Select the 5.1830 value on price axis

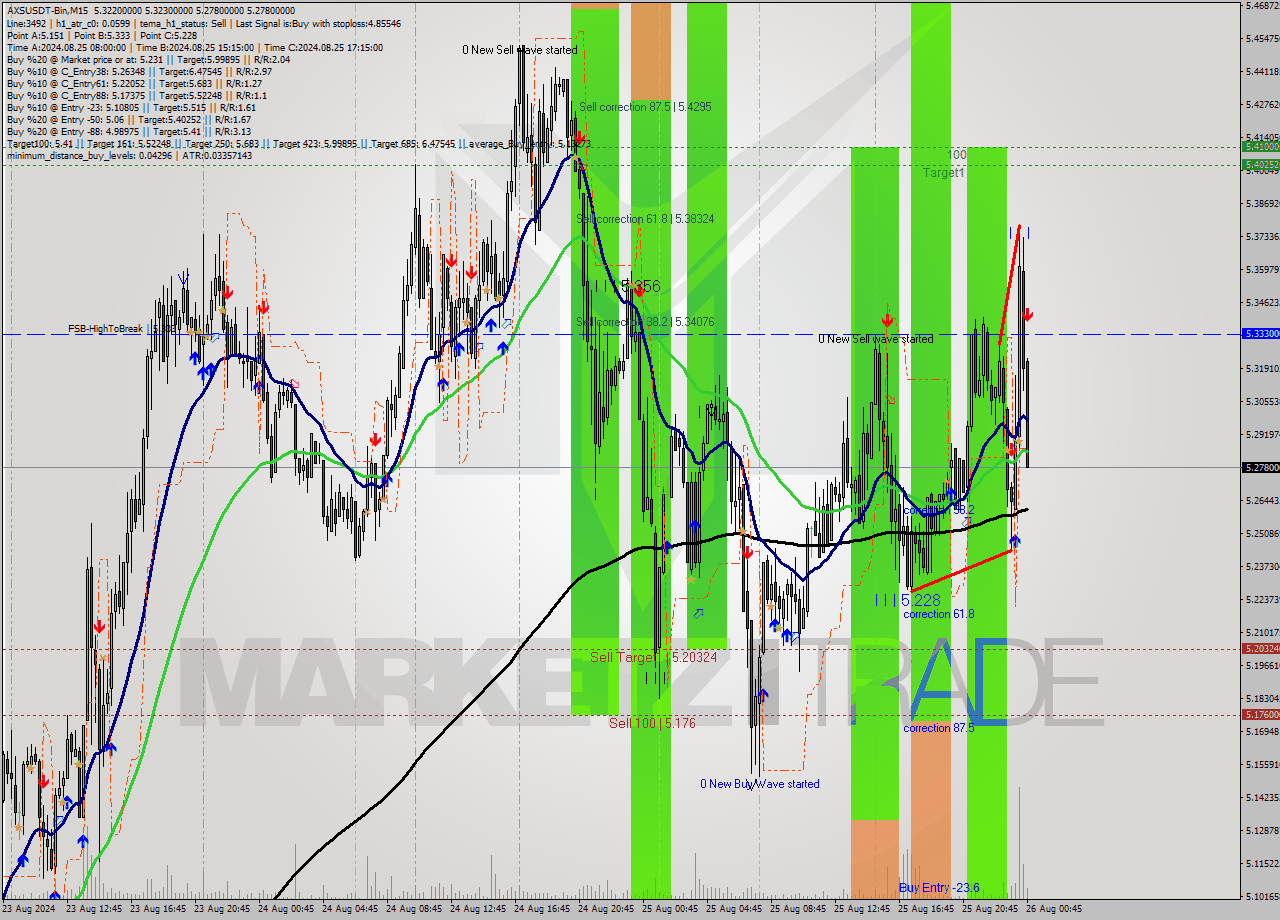tap(1262, 698)
